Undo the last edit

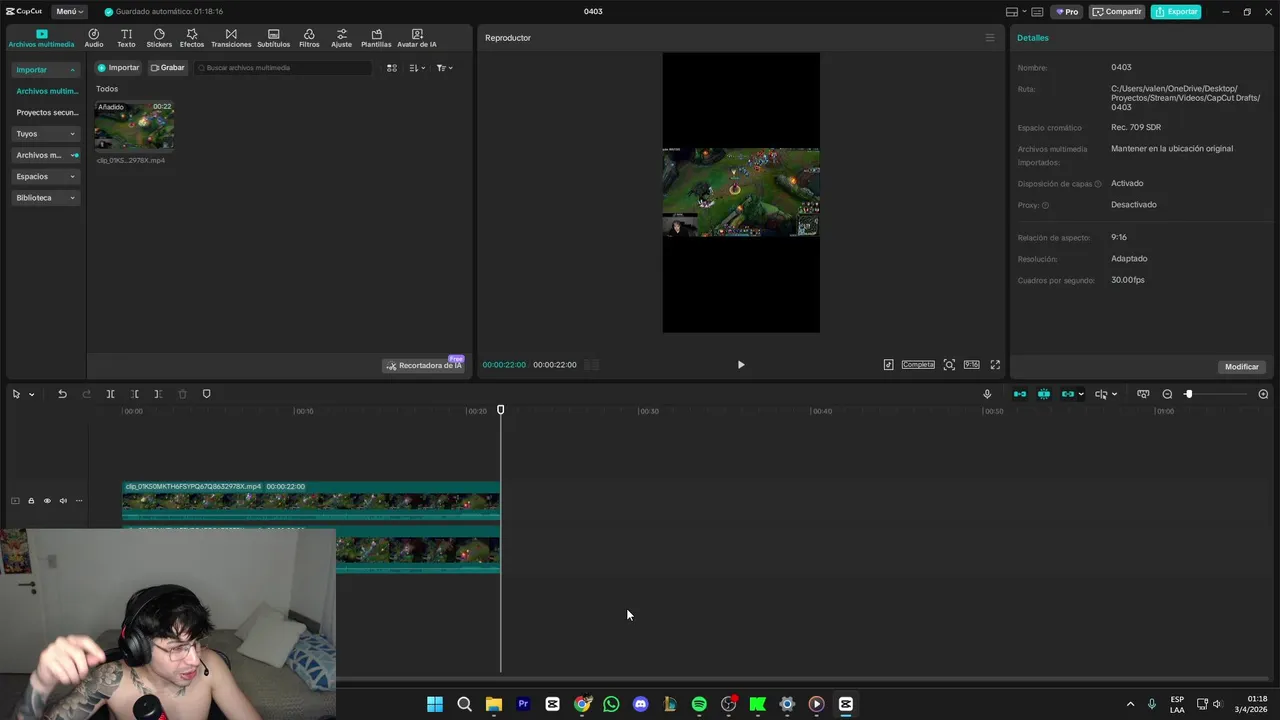(x=62, y=394)
